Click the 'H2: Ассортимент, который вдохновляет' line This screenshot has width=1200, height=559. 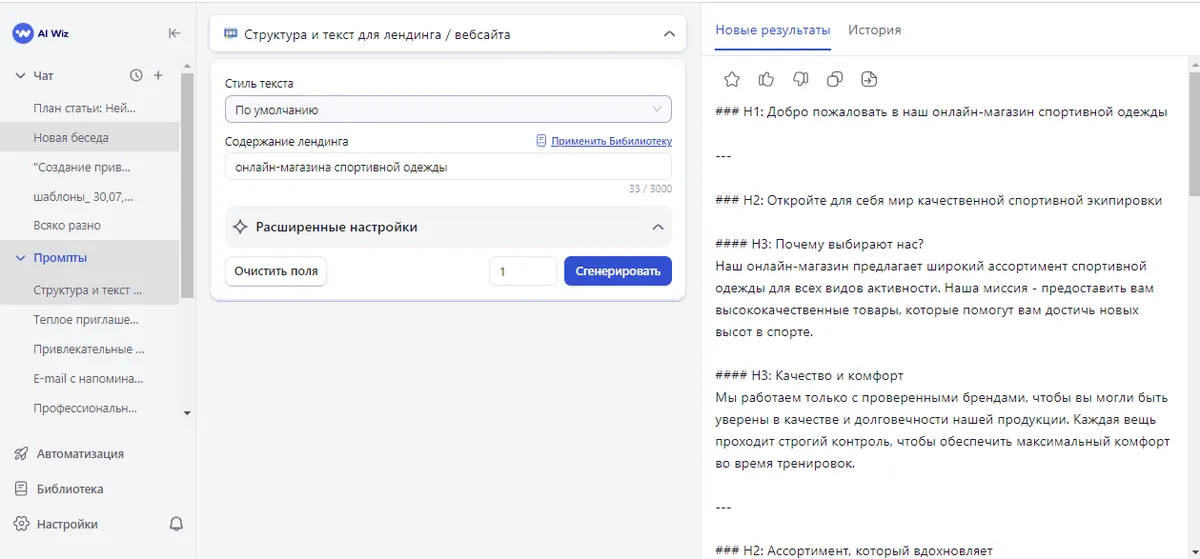(x=854, y=551)
